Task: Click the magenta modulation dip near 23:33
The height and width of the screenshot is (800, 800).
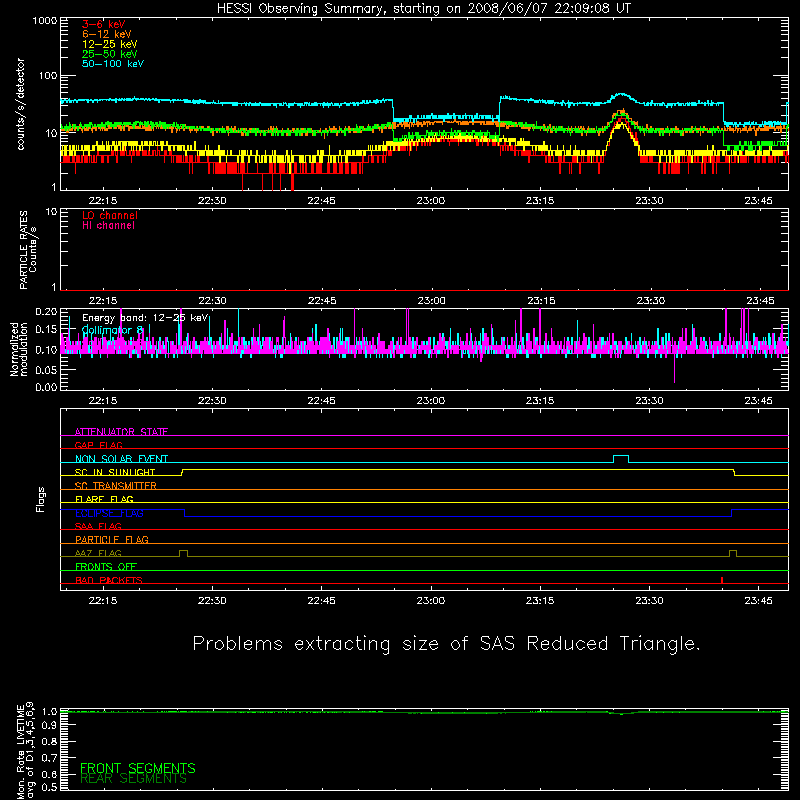Action: tap(674, 368)
